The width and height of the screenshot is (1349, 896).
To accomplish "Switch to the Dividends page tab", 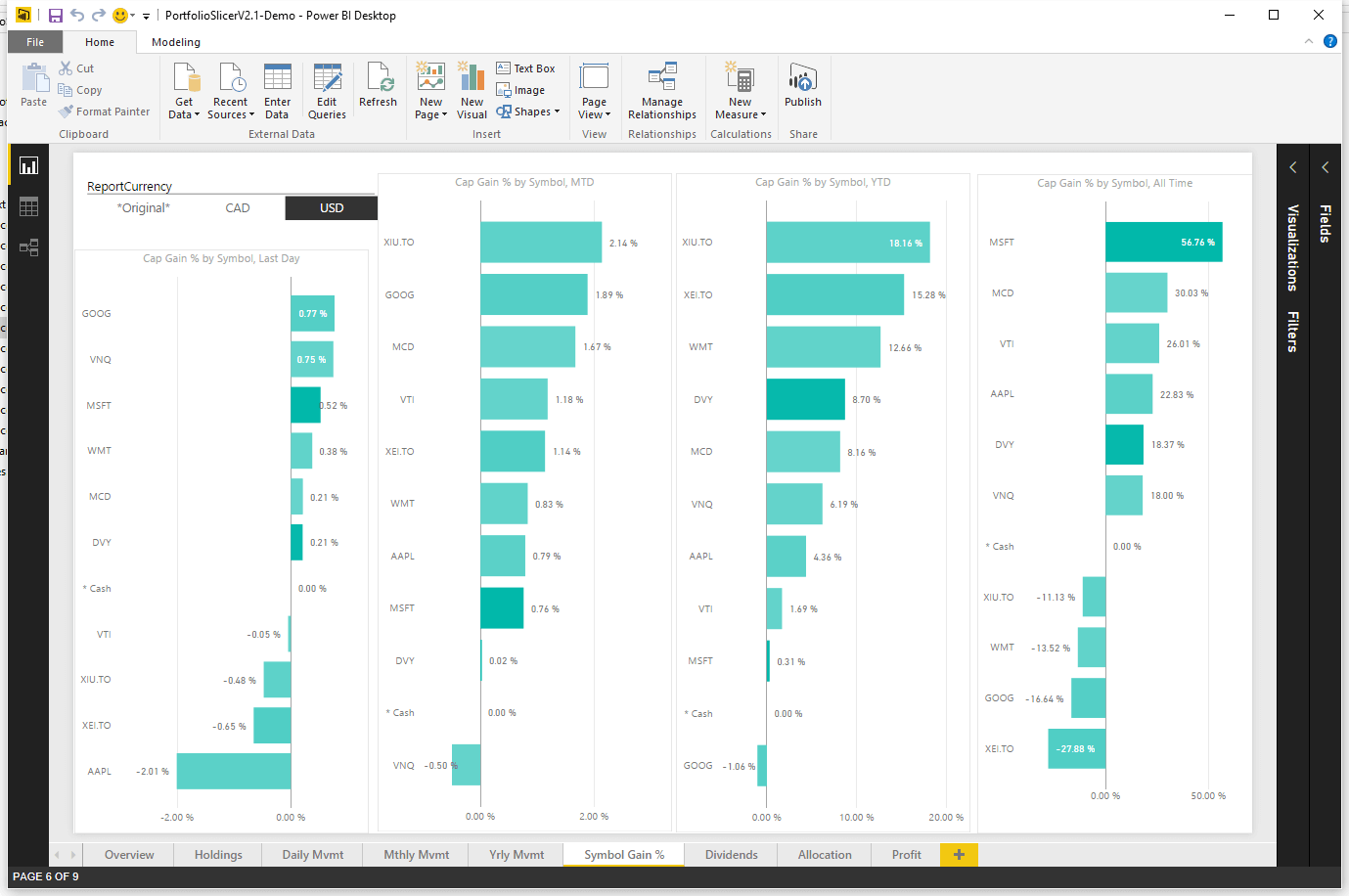I will pyautogui.click(x=731, y=855).
